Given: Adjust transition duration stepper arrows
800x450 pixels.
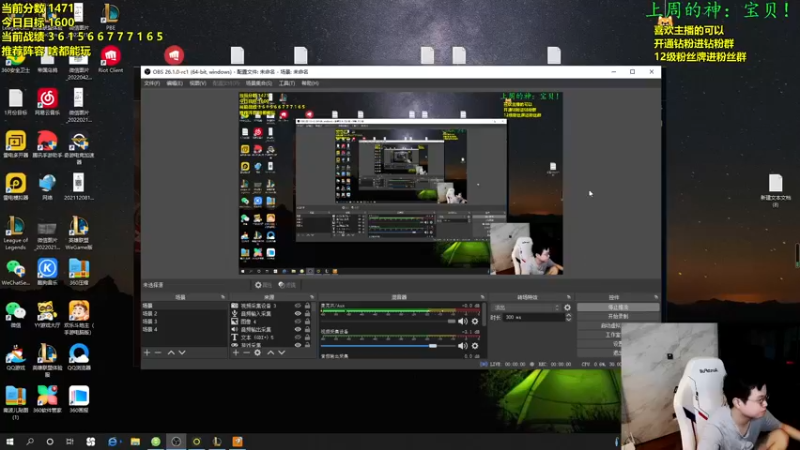Looking at the screenshot, I should pos(568,317).
